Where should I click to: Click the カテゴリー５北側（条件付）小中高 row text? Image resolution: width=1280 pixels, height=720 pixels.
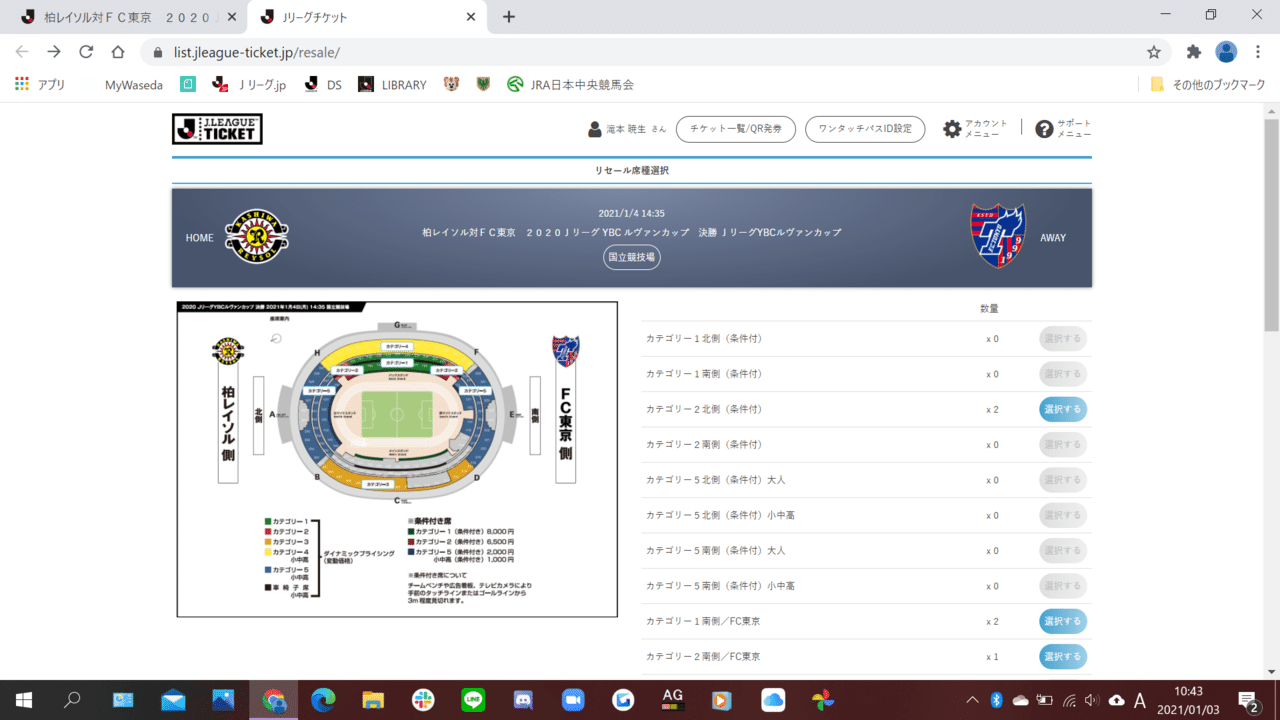[x=720, y=515]
